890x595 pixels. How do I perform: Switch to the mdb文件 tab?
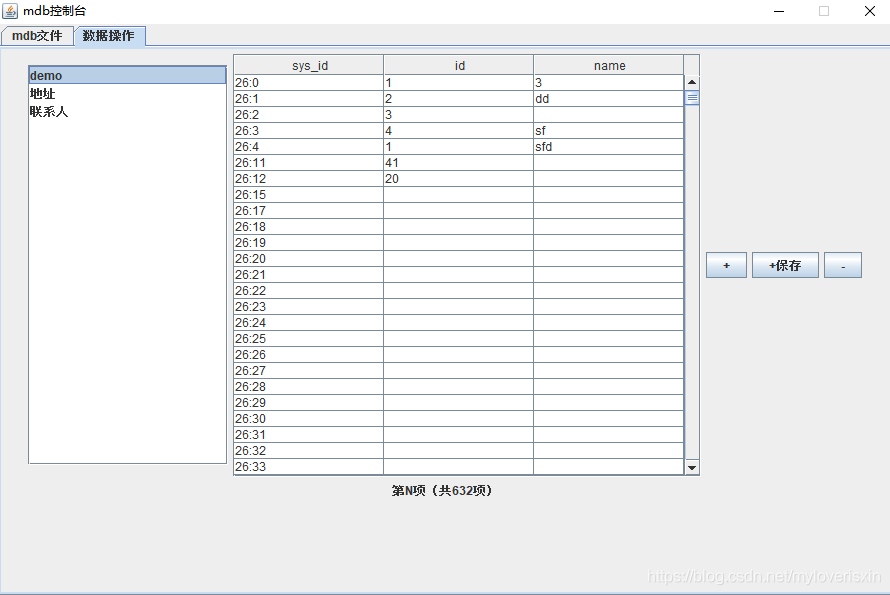coord(37,34)
